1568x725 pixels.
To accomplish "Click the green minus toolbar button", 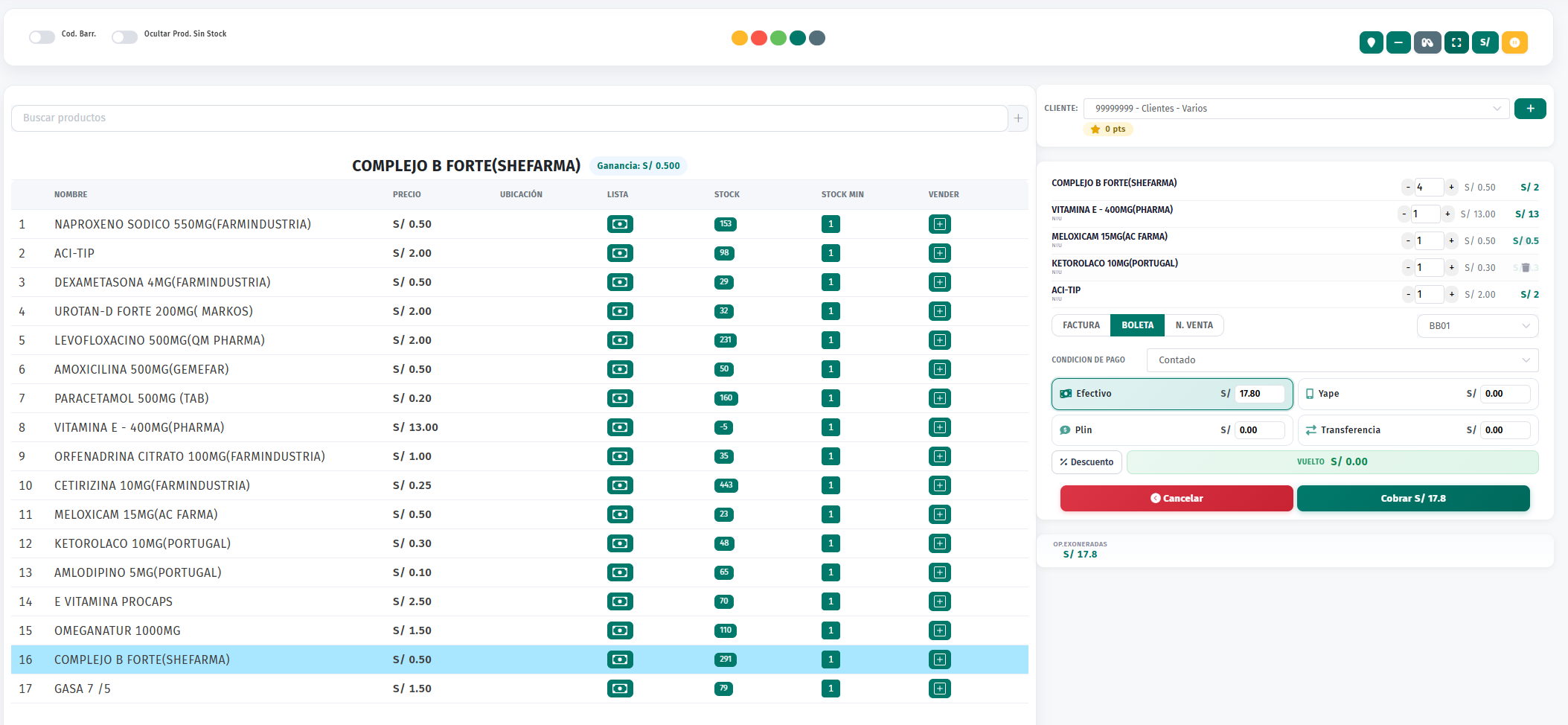I will coord(1398,42).
